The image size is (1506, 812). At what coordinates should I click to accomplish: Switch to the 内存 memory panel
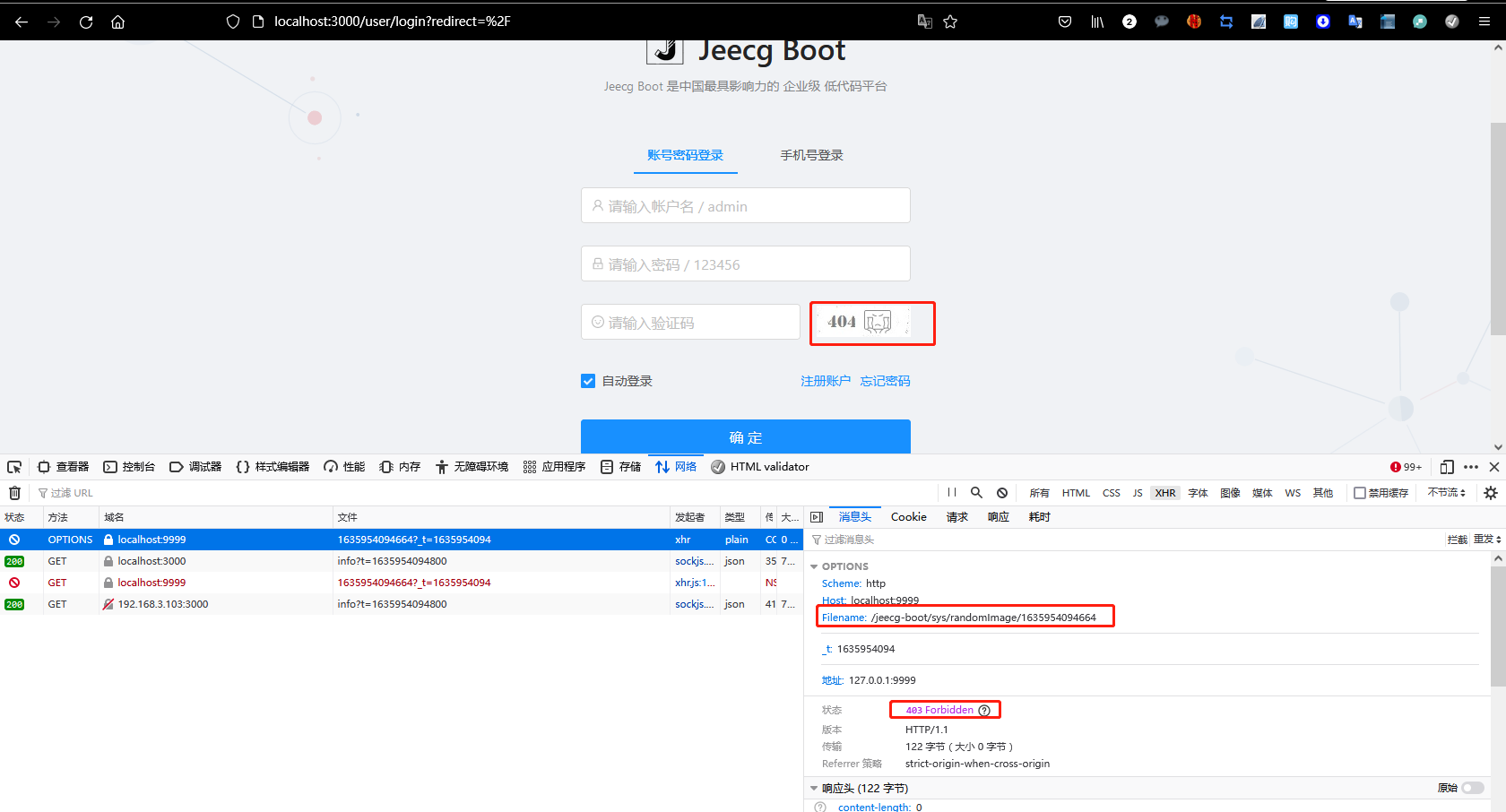pyautogui.click(x=399, y=466)
